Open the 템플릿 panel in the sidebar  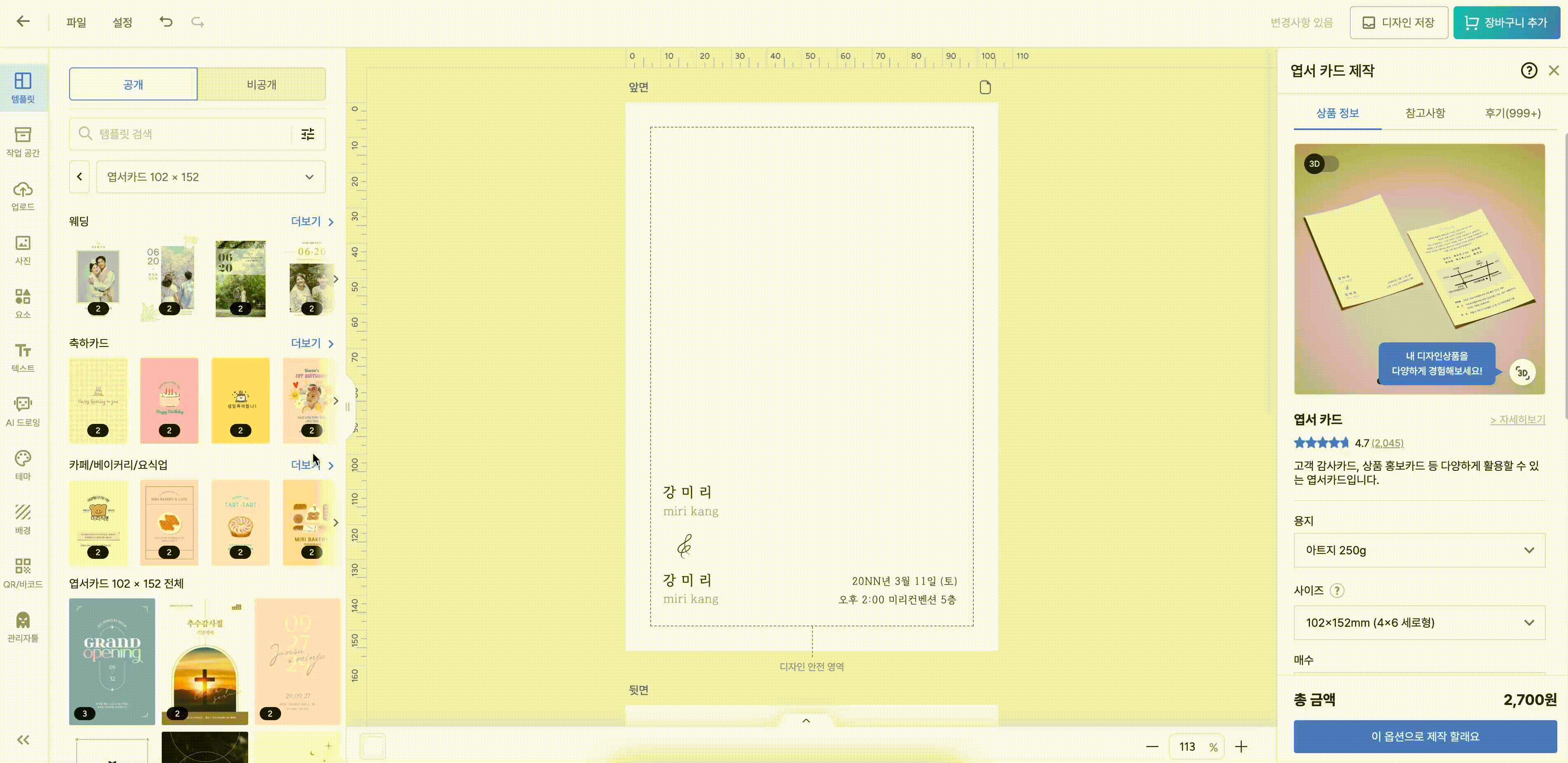(x=23, y=87)
